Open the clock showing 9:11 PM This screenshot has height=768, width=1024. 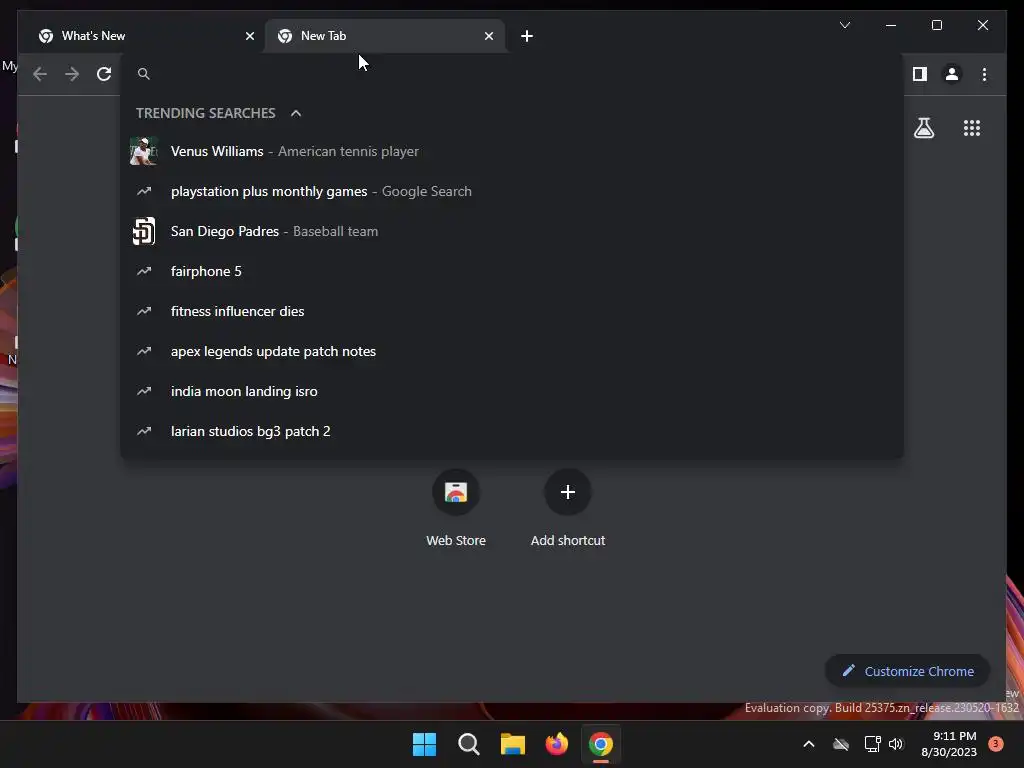[x=949, y=744]
